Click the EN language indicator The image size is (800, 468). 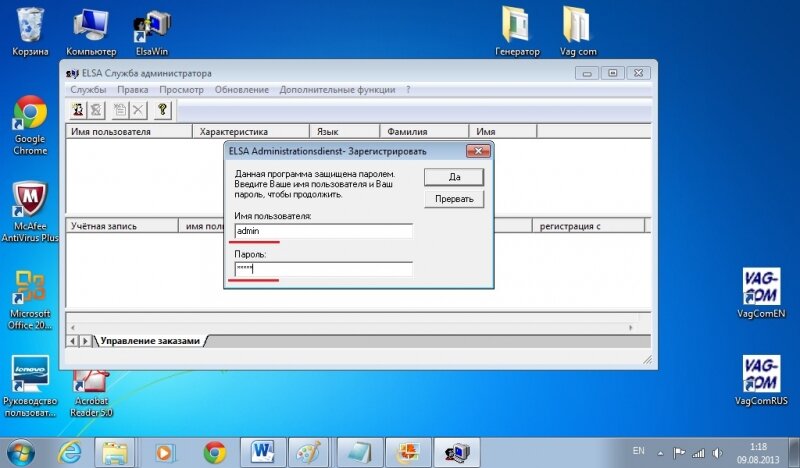(638, 451)
